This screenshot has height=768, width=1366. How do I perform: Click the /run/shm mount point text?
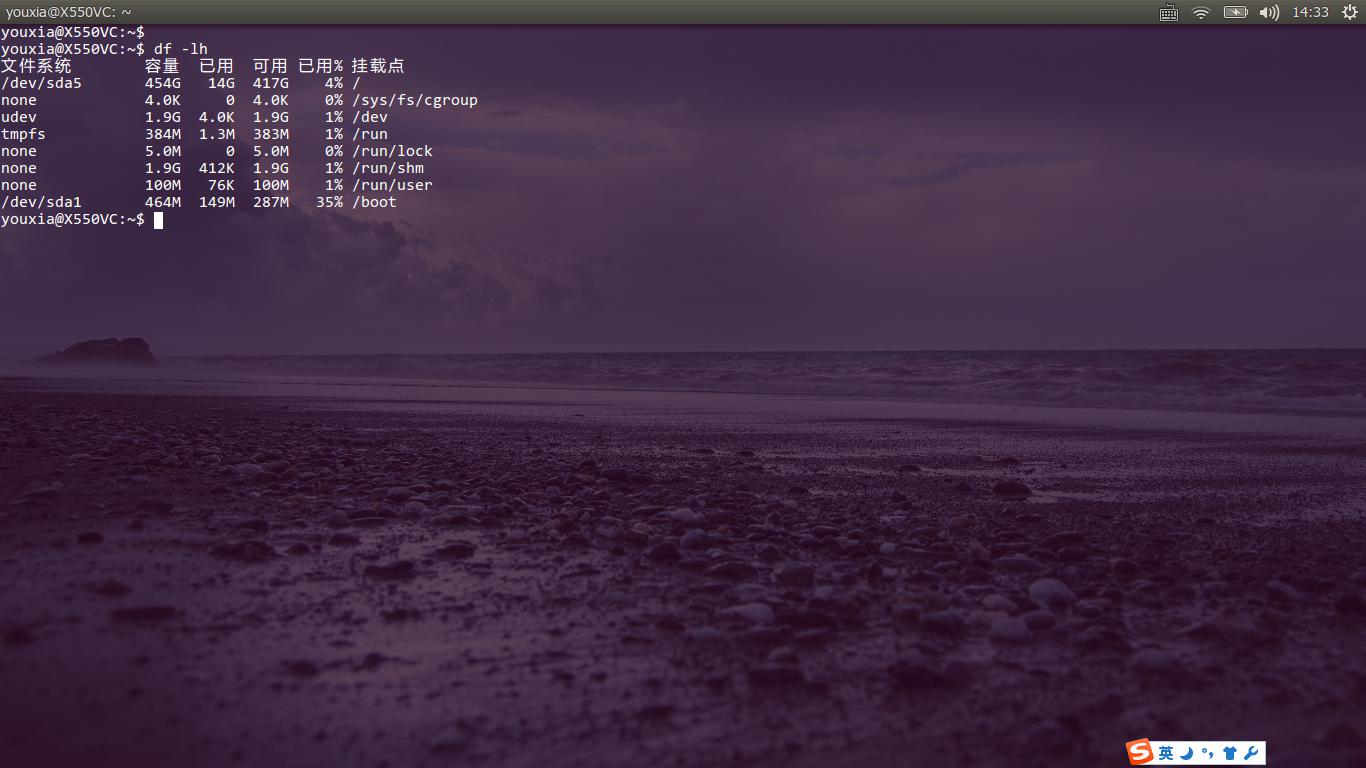(x=387, y=168)
